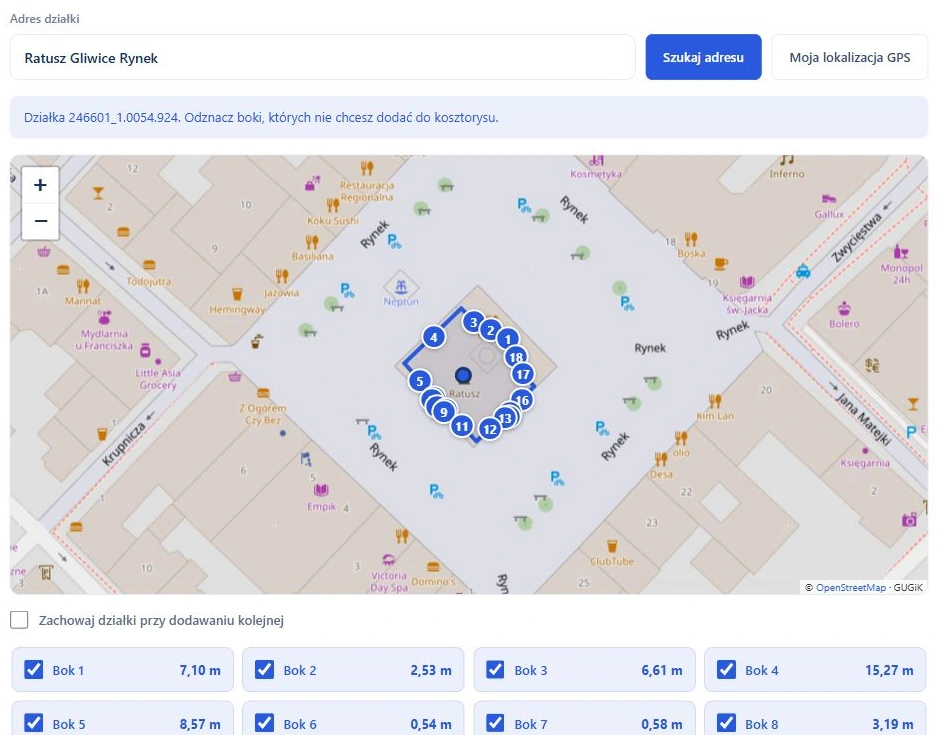This screenshot has width=940, height=735.
Task: Uncheck the Bok 4 side checkbox
Action: point(727,669)
